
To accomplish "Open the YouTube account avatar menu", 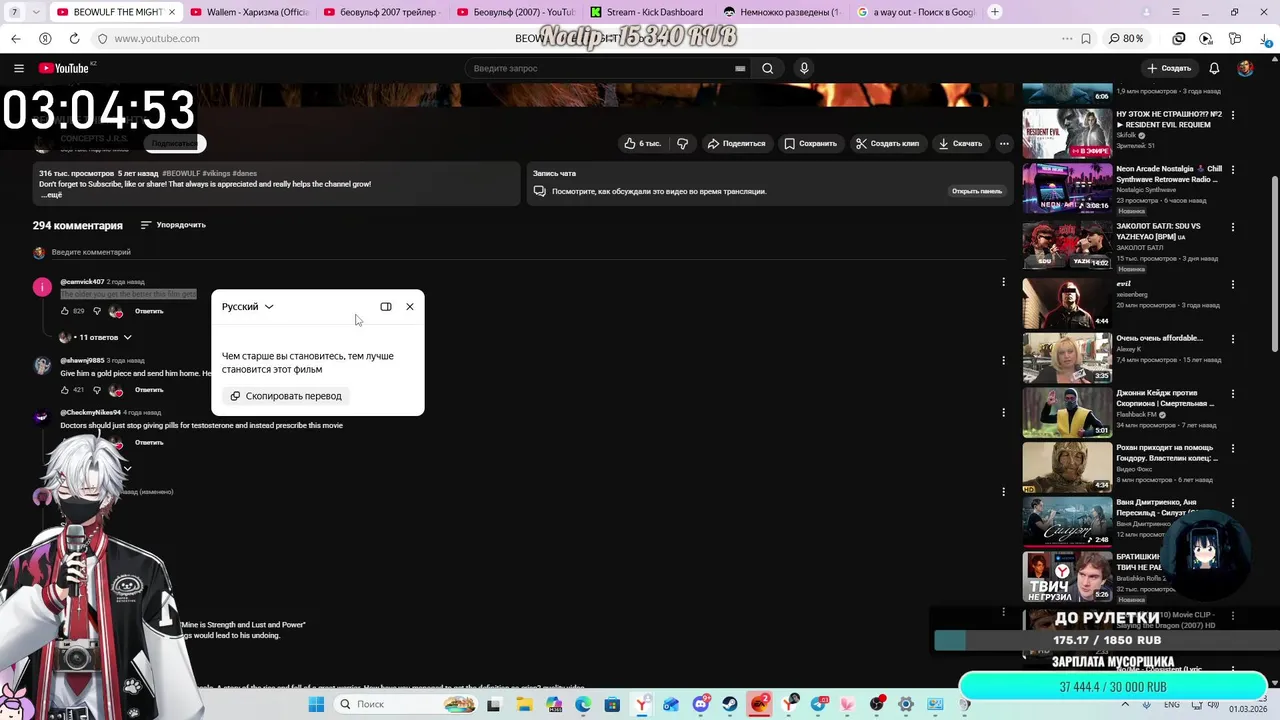I will pos(1245,68).
